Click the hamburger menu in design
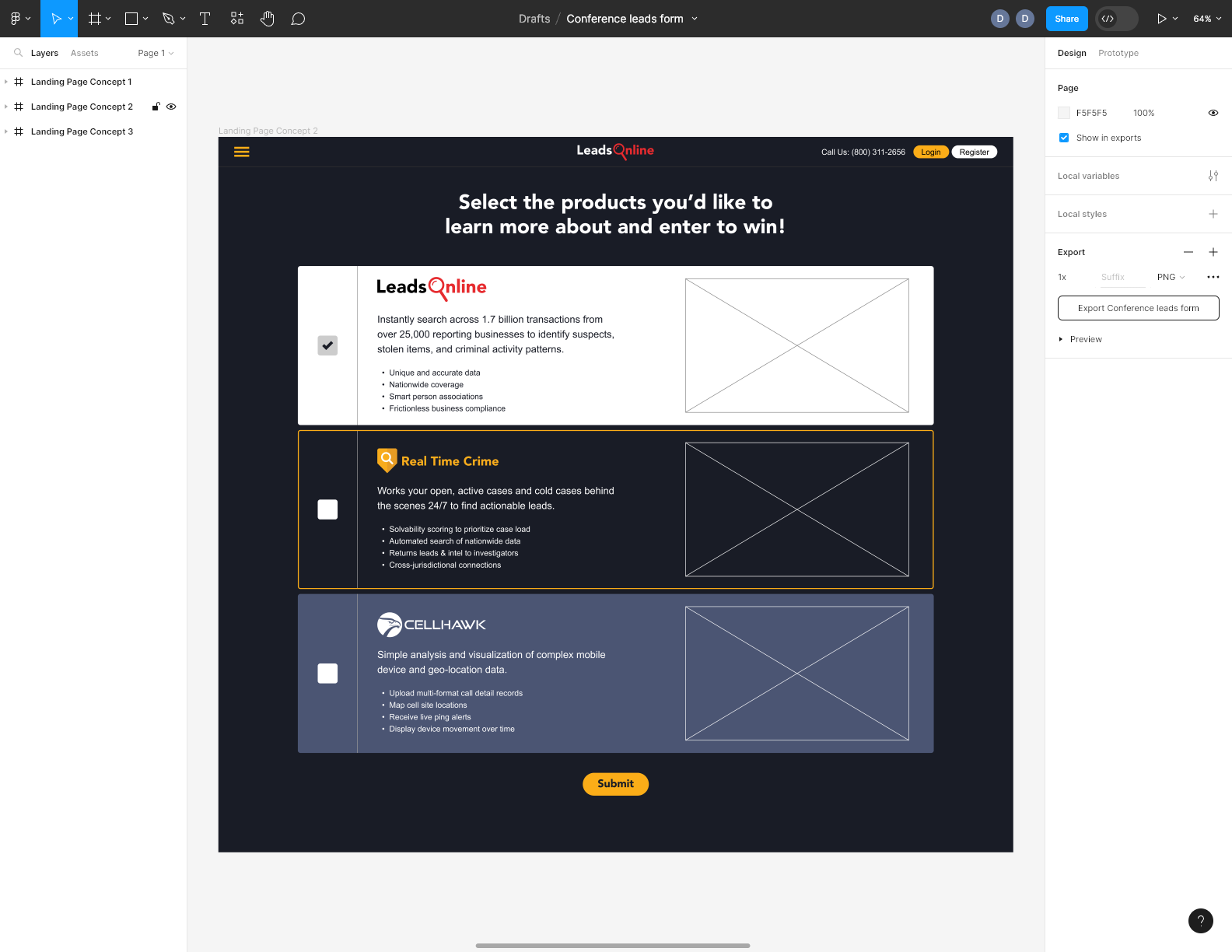This screenshot has height=952, width=1232. click(242, 152)
